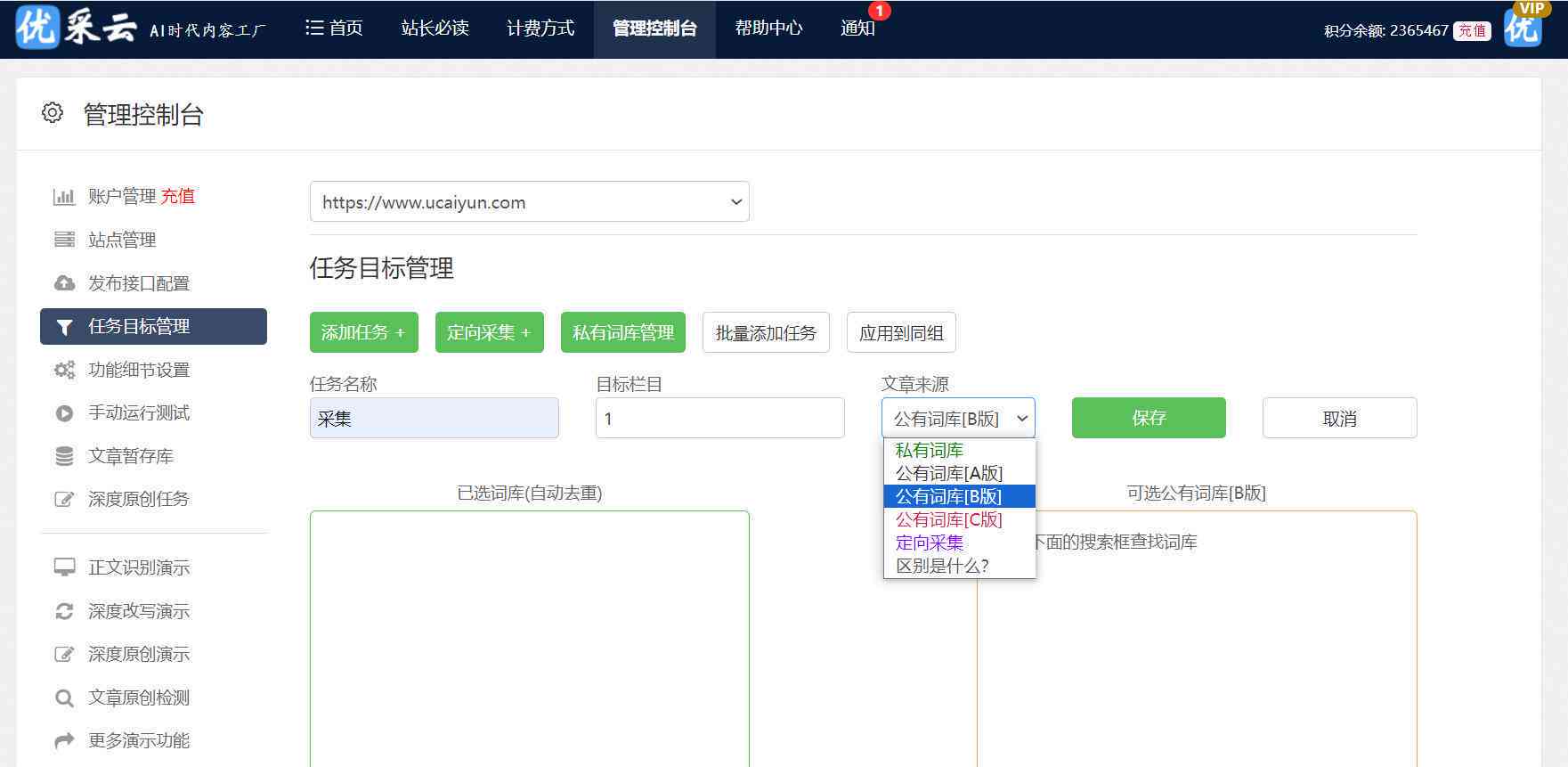This screenshot has width=1568, height=767.
Task: Click the edit icon for 深度原创演示
Action: (x=64, y=655)
